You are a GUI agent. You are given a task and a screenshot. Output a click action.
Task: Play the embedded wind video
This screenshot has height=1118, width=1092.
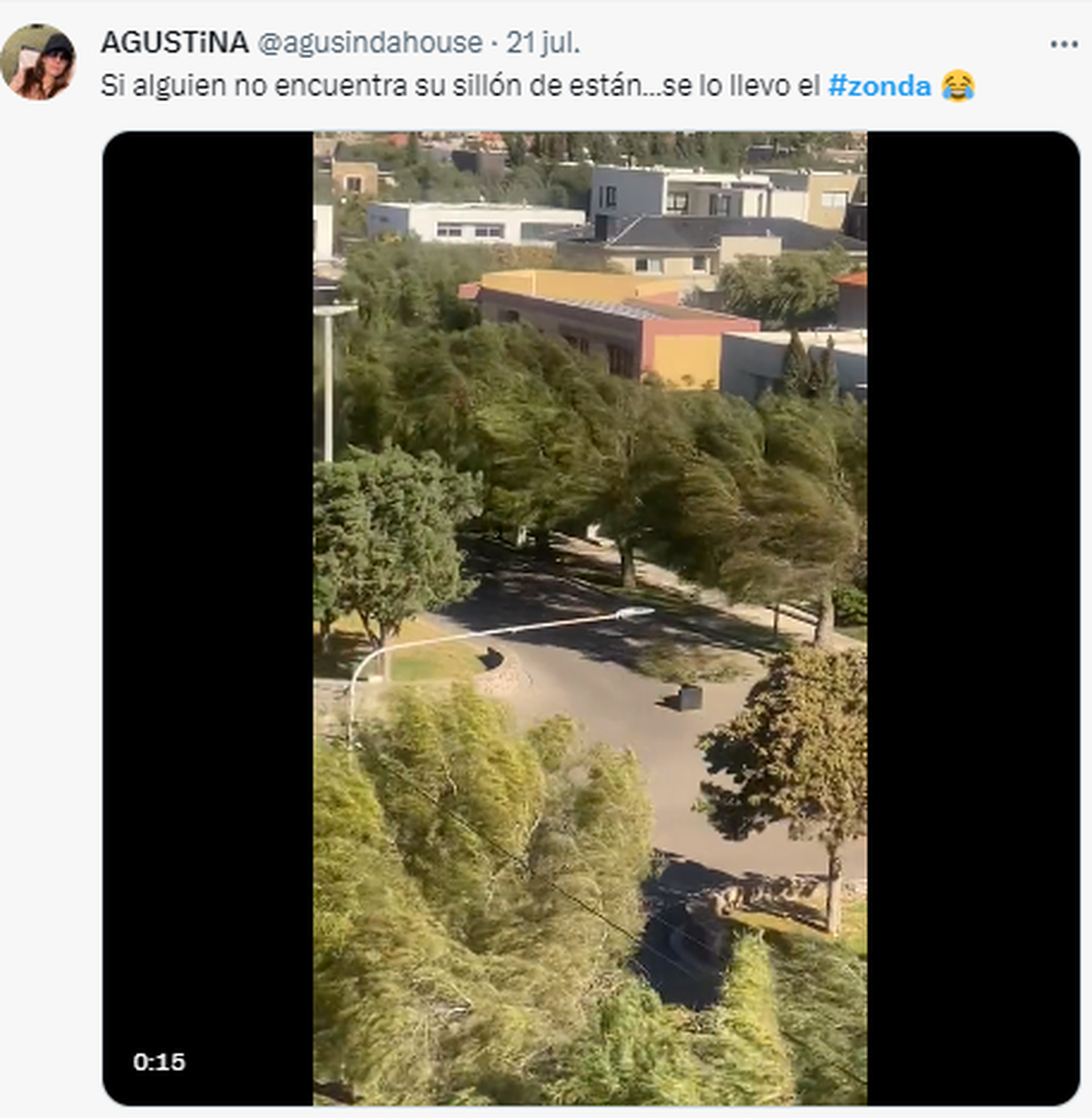pos(591,618)
